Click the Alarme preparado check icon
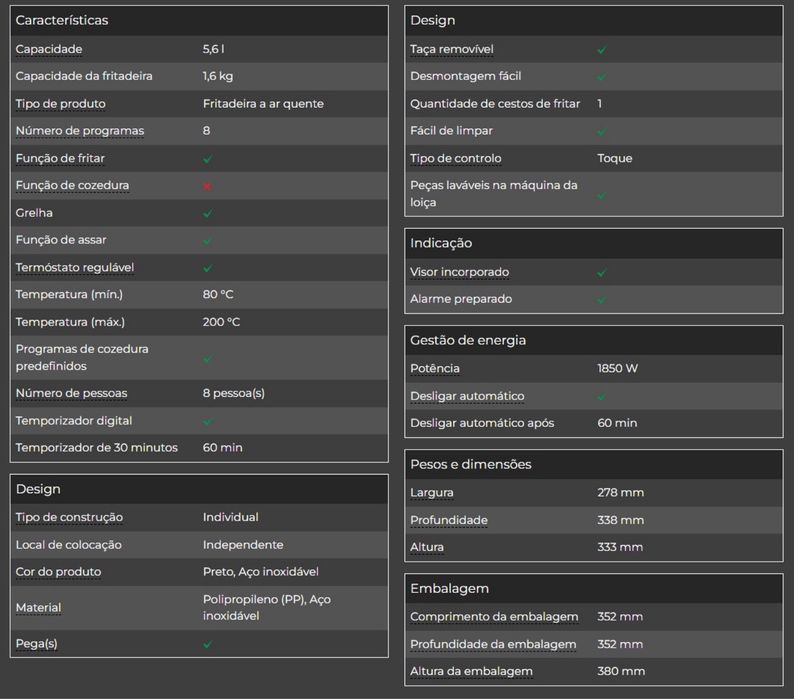 pyautogui.click(x=602, y=299)
